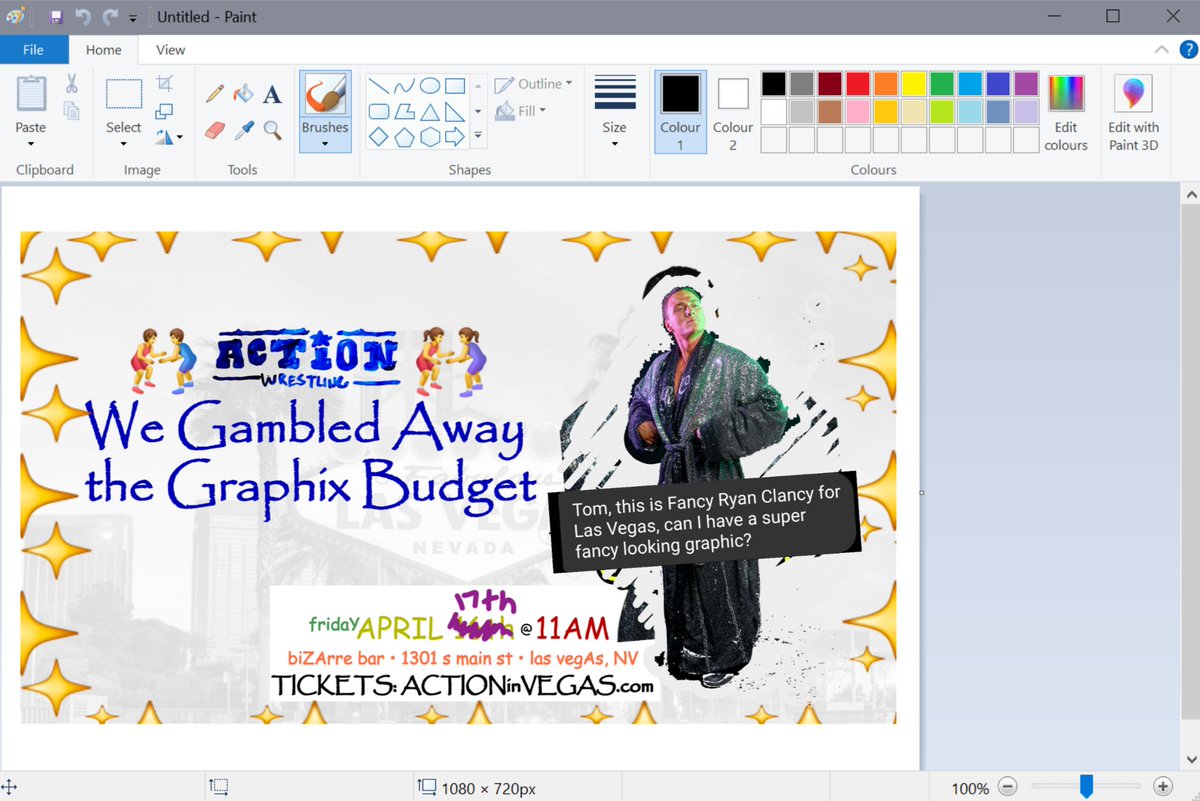Image resolution: width=1200 pixels, height=801 pixels.
Task: Pick the red colour swatch
Action: coord(857,84)
